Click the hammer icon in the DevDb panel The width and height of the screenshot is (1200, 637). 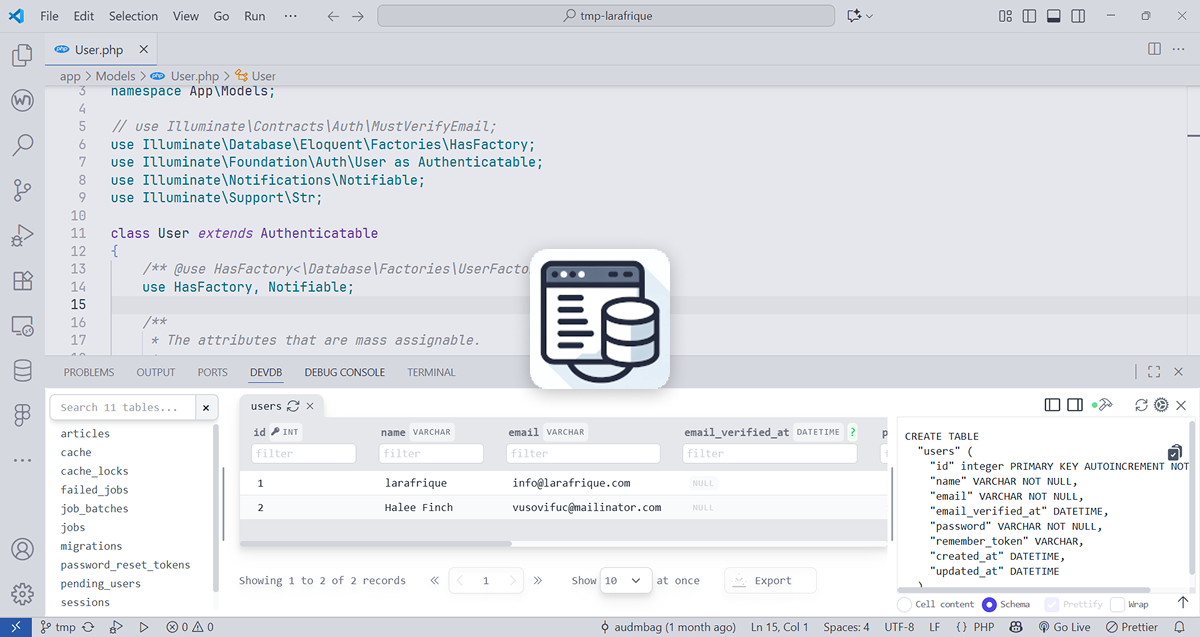click(1106, 404)
